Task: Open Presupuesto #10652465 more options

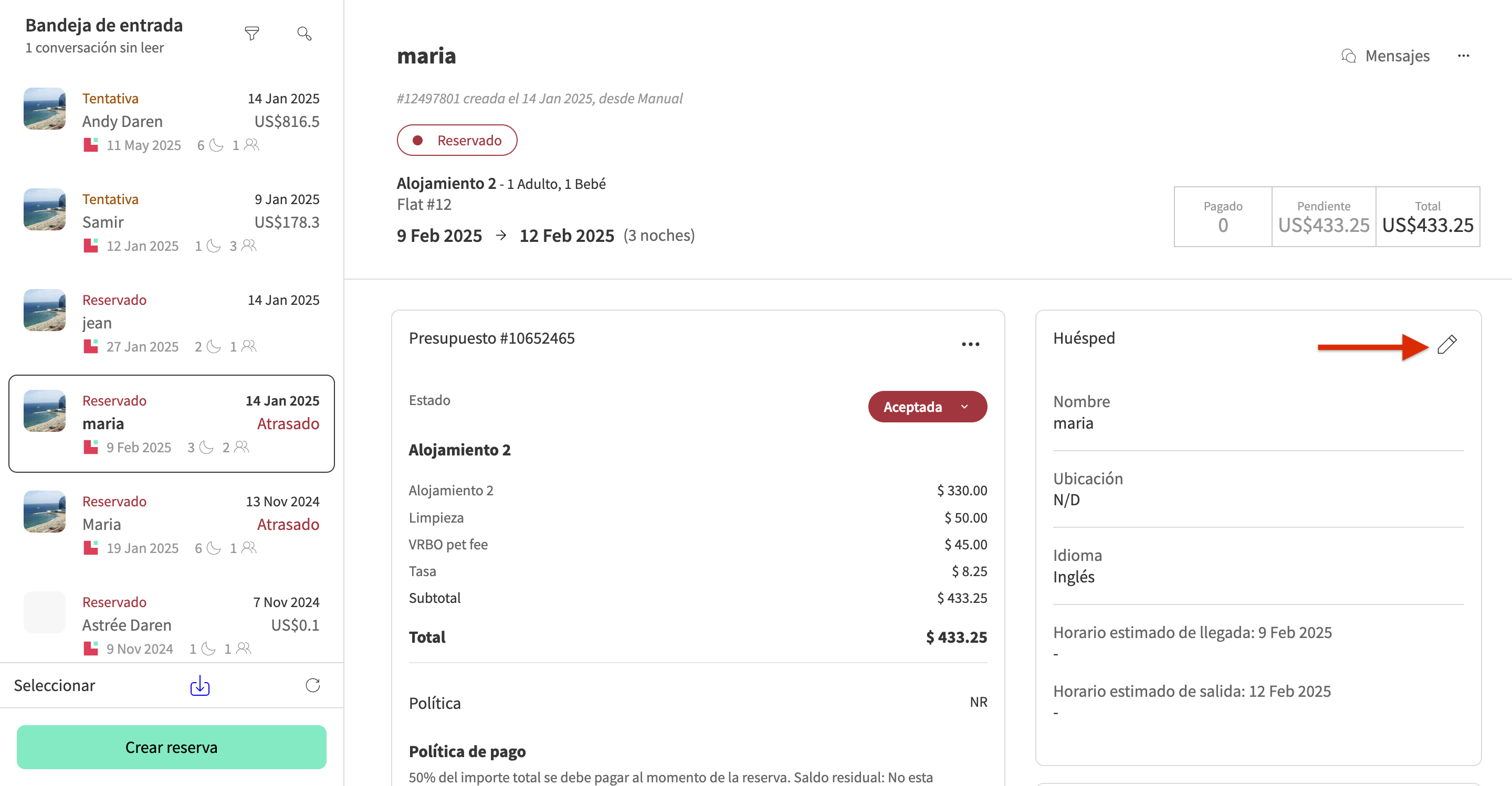Action: coord(970,344)
